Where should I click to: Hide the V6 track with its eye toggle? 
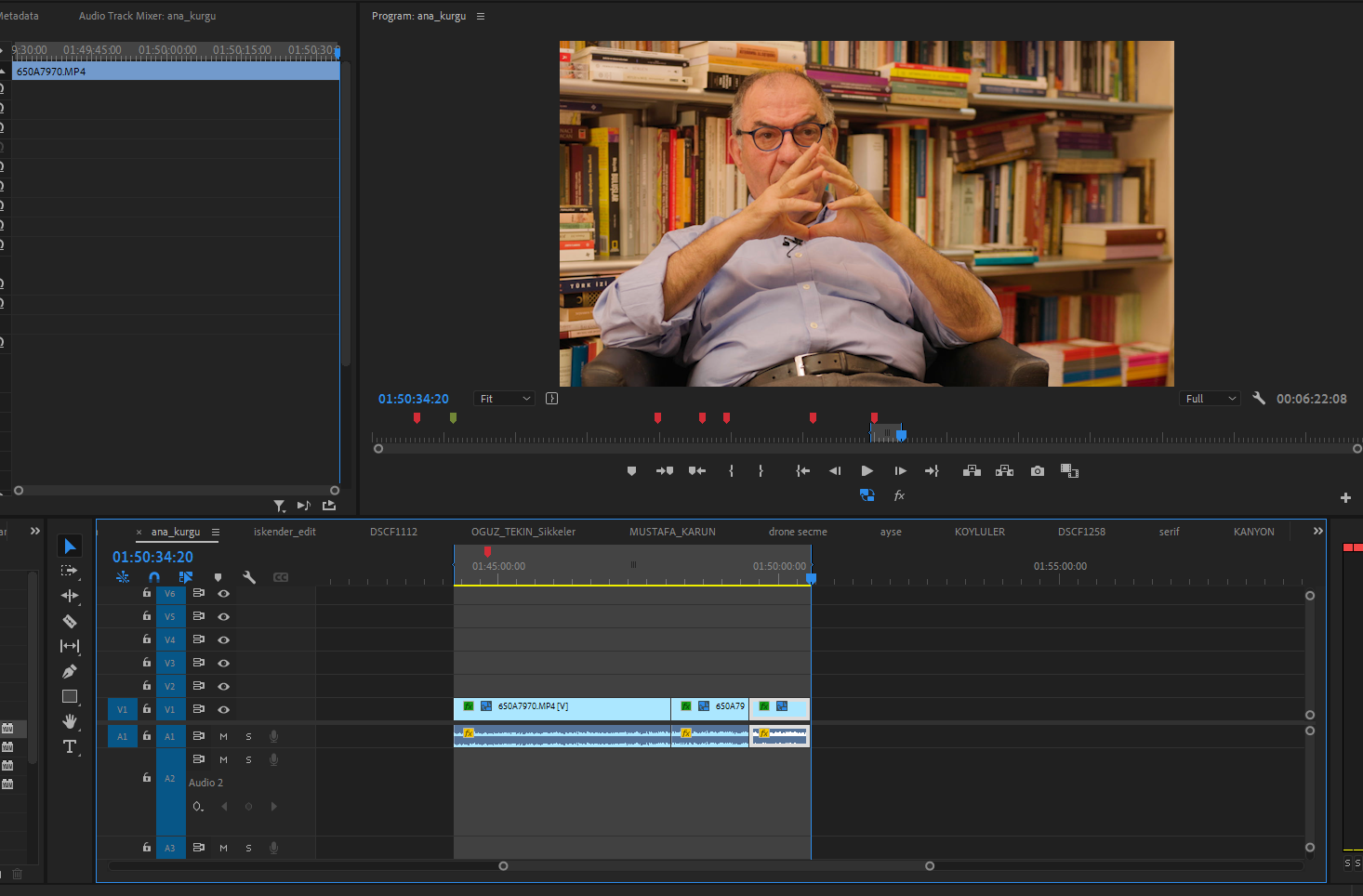tap(223, 592)
